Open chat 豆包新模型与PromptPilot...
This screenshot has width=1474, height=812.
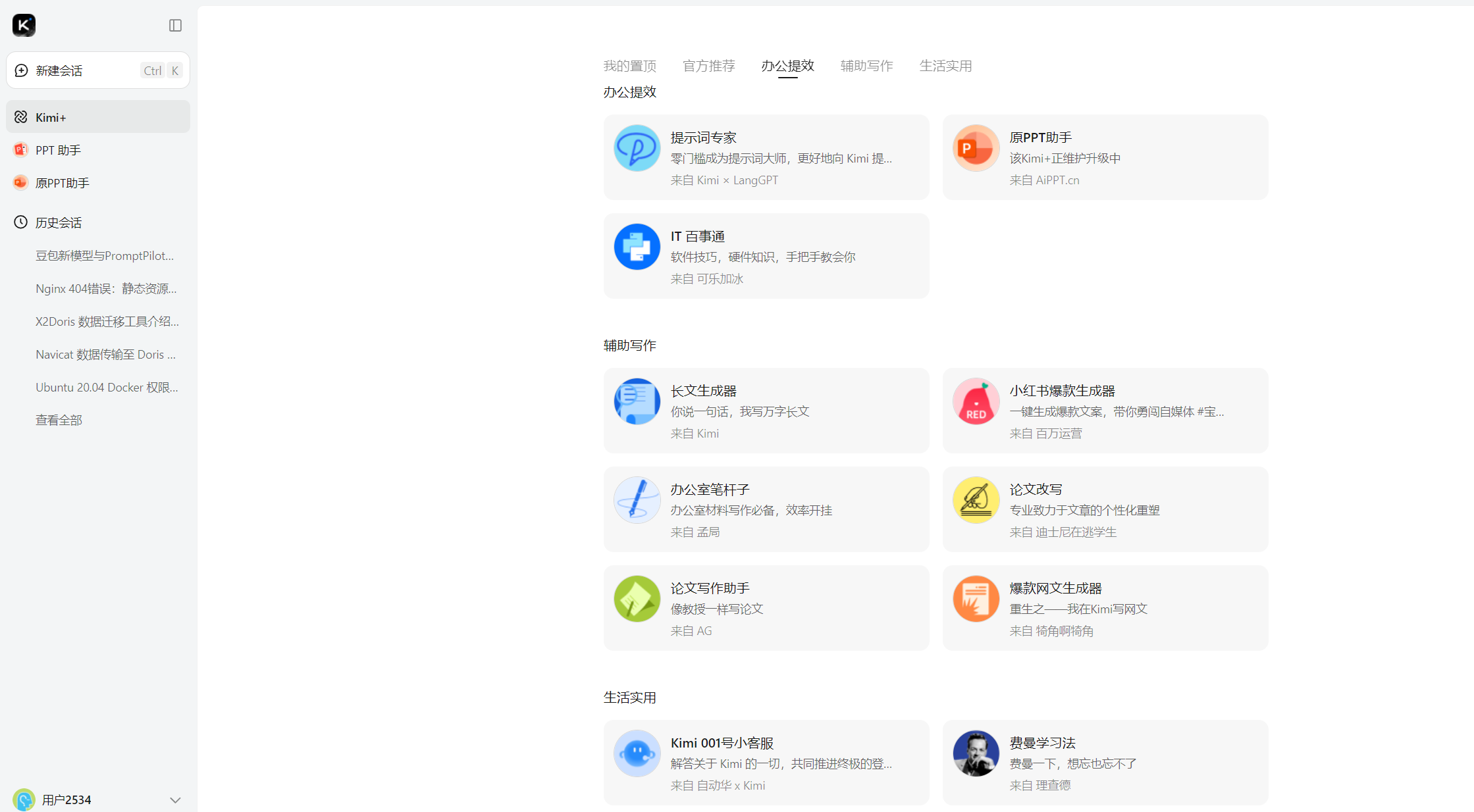click(x=105, y=255)
